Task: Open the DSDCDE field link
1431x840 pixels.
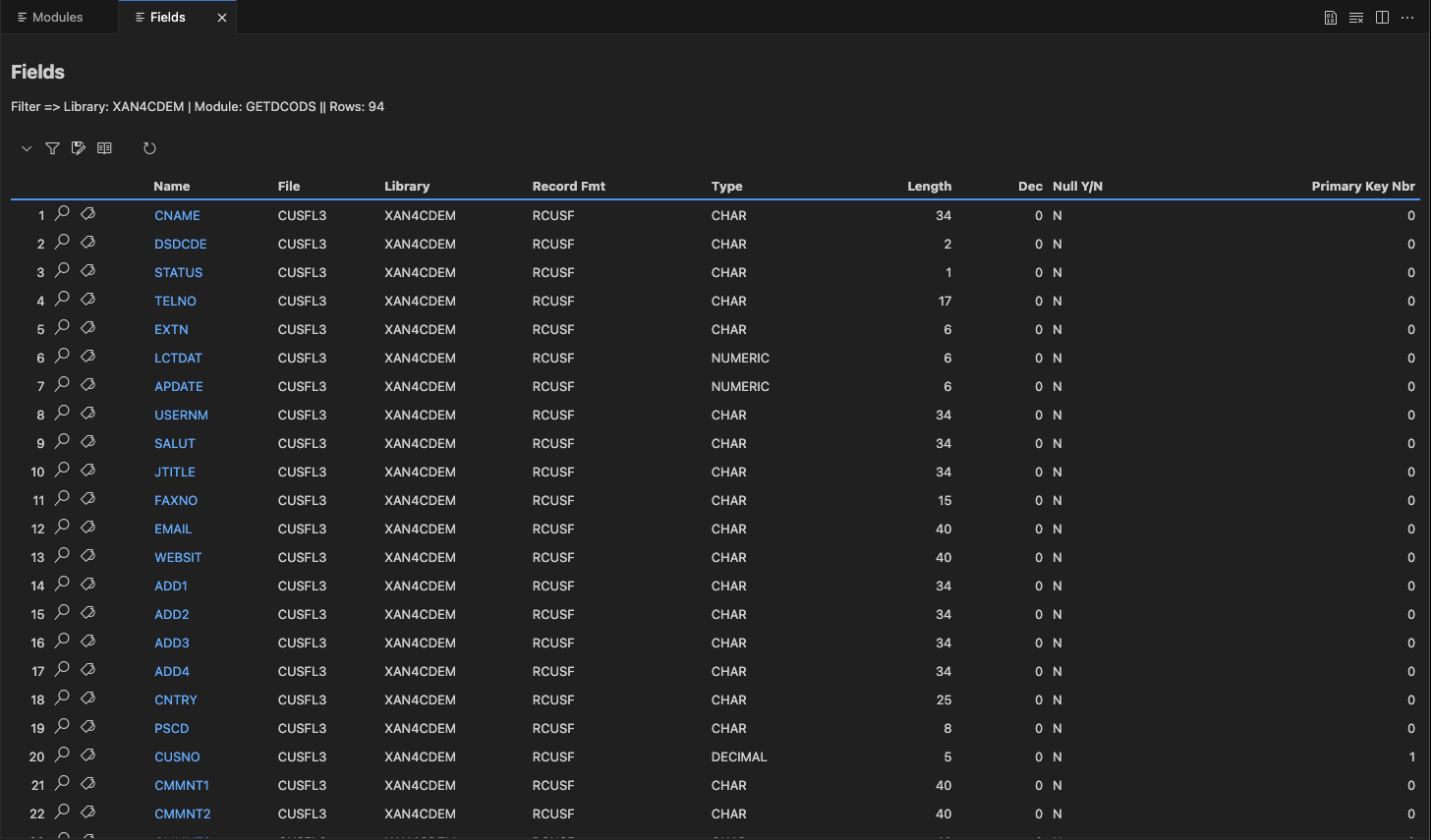Action: tap(180, 244)
